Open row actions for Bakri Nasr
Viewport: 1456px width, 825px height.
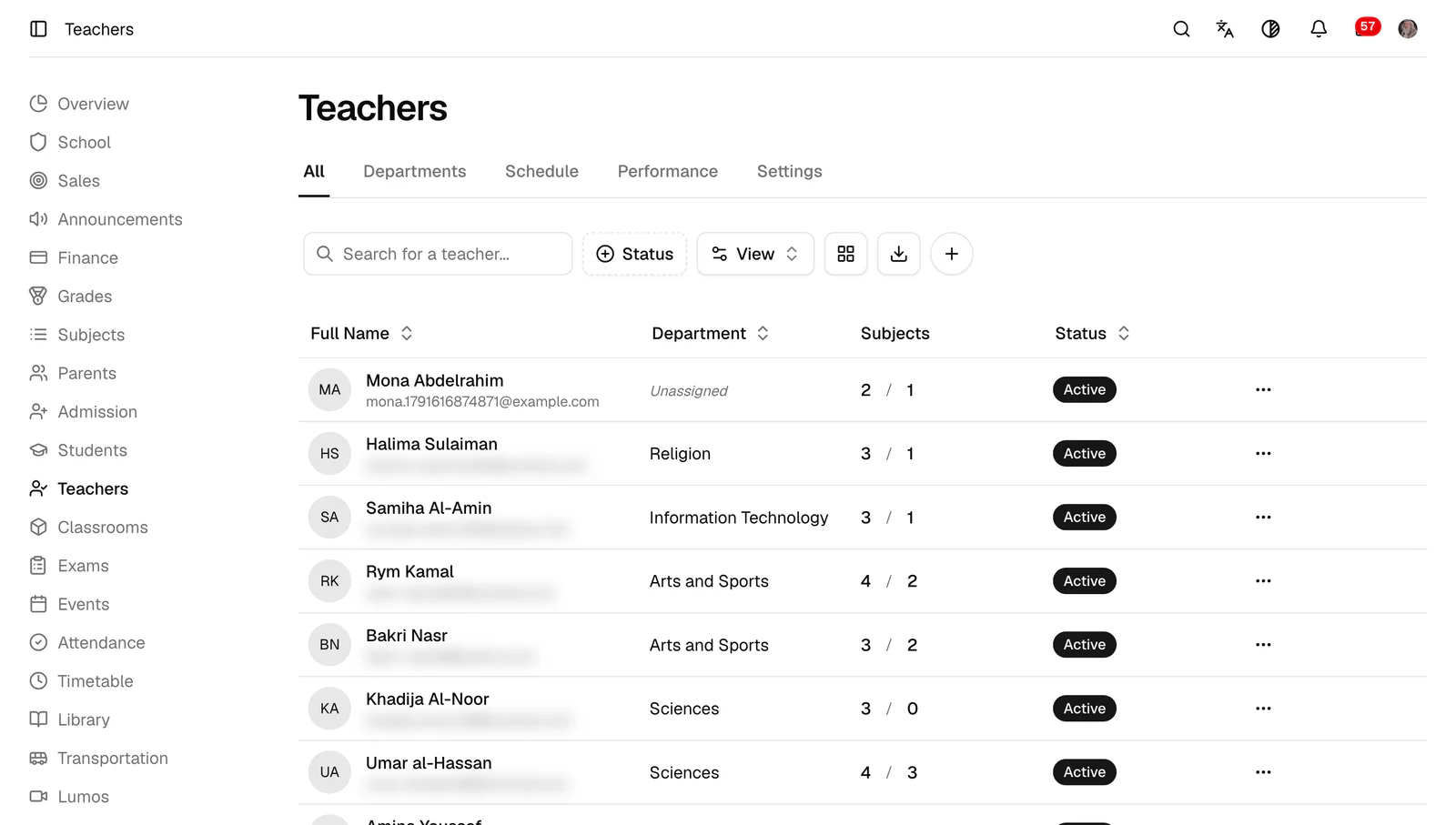click(x=1263, y=644)
